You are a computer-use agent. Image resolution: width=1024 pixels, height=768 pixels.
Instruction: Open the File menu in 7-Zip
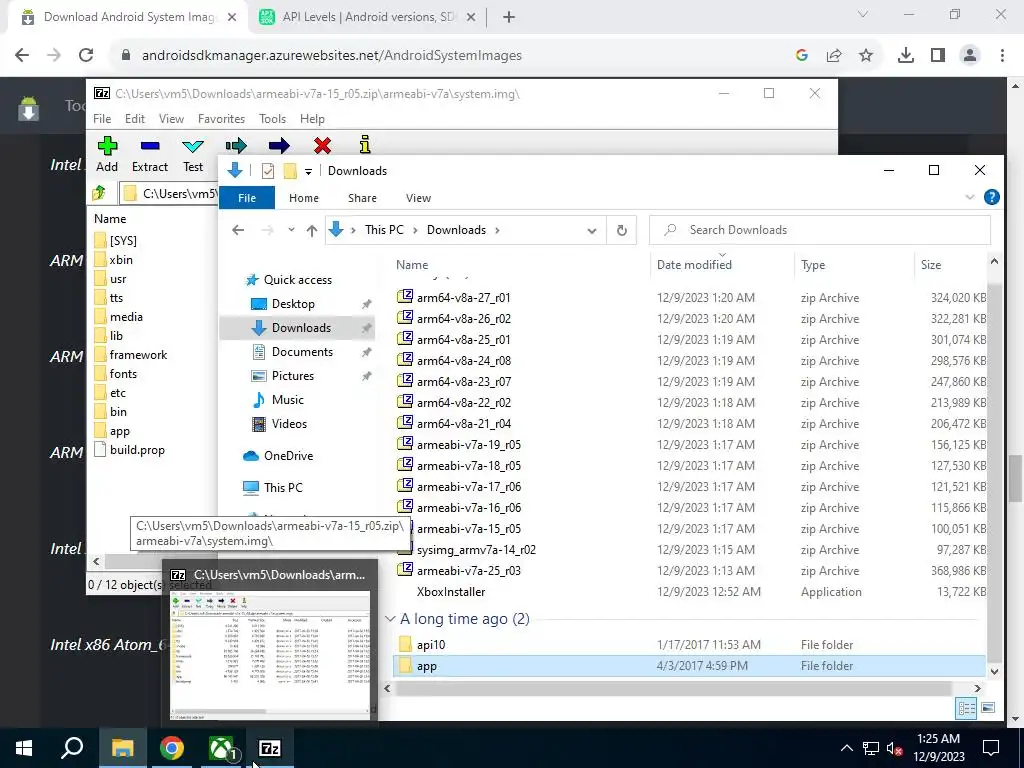102,119
